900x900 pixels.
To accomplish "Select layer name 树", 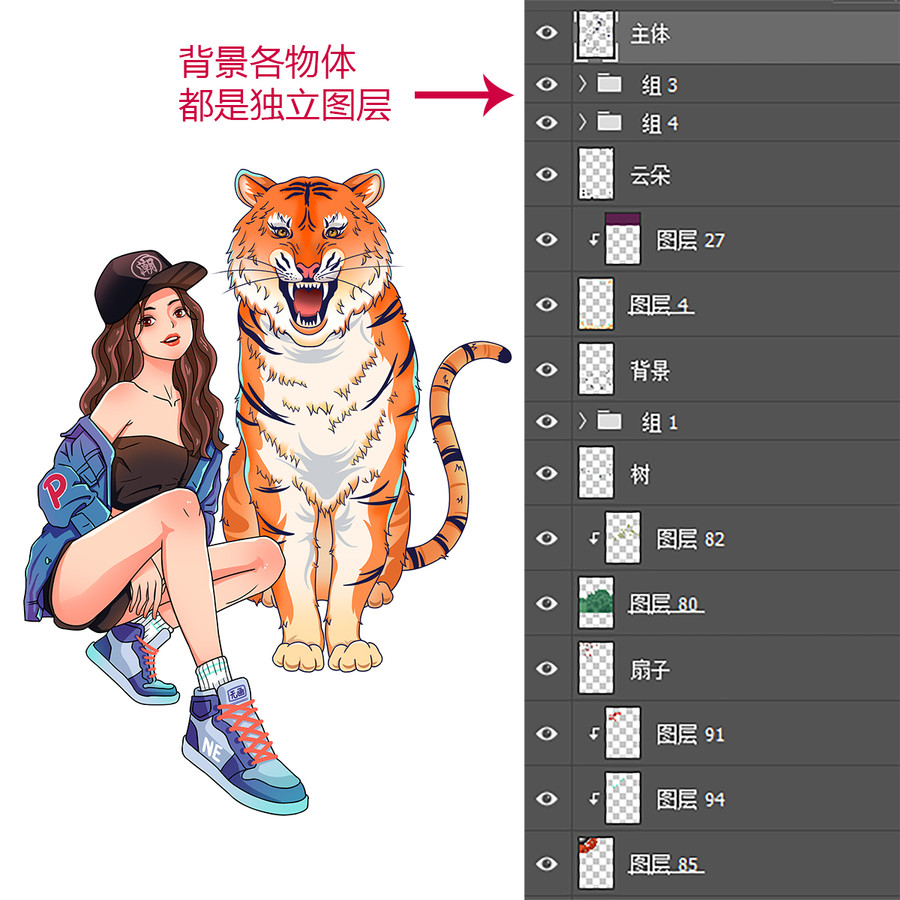I will (640, 474).
